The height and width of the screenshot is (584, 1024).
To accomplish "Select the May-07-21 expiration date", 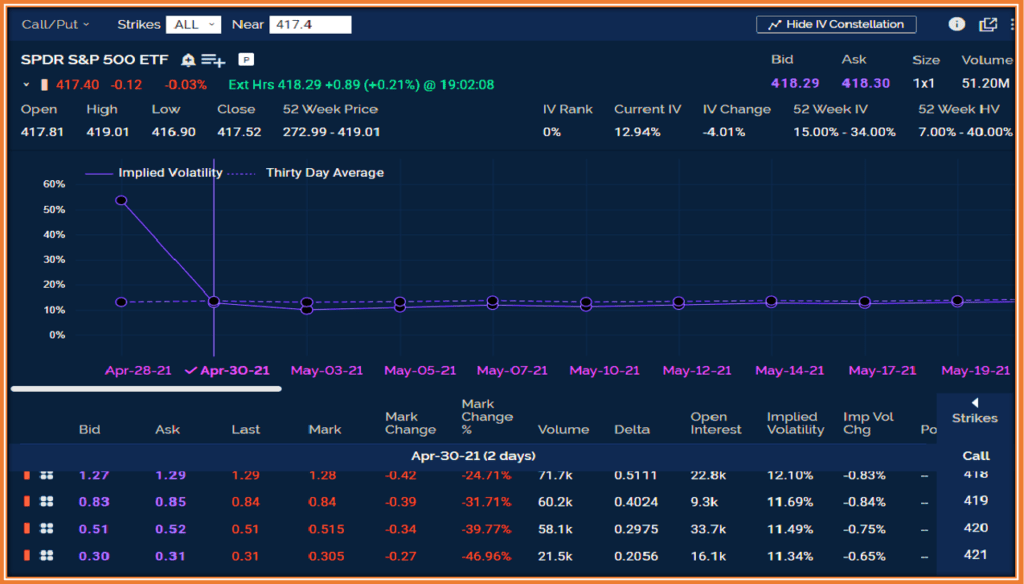I will (x=512, y=370).
